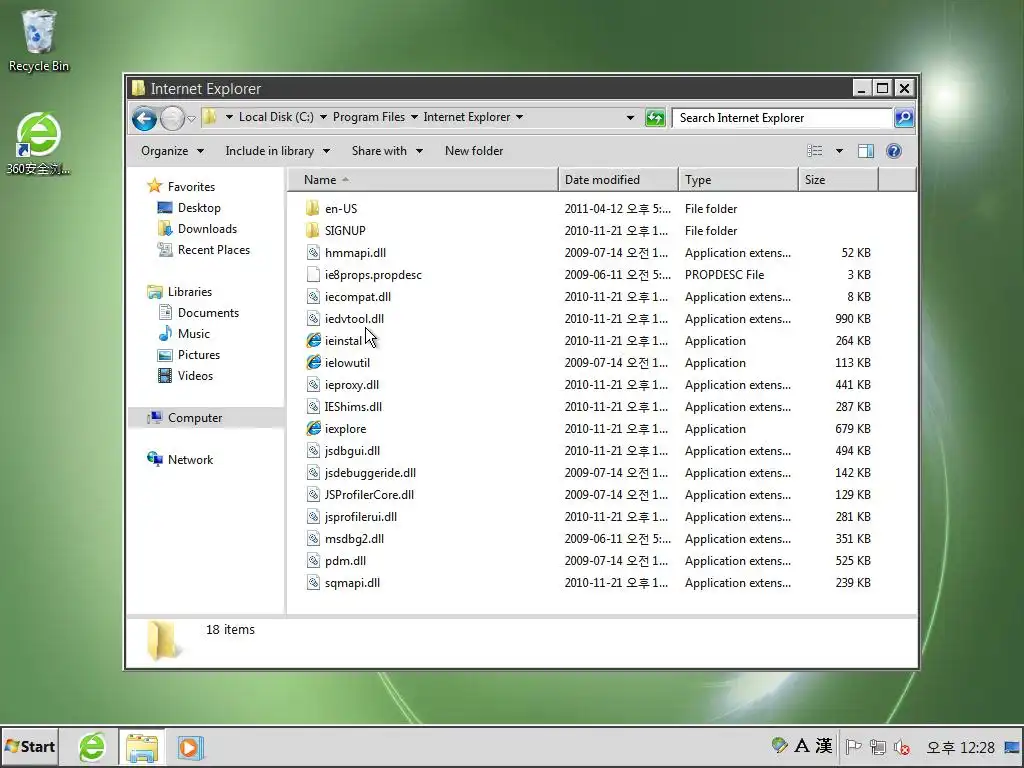Click the refresh button beside address bar
Viewport: 1024px width, 768px height.
click(x=654, y=118)
